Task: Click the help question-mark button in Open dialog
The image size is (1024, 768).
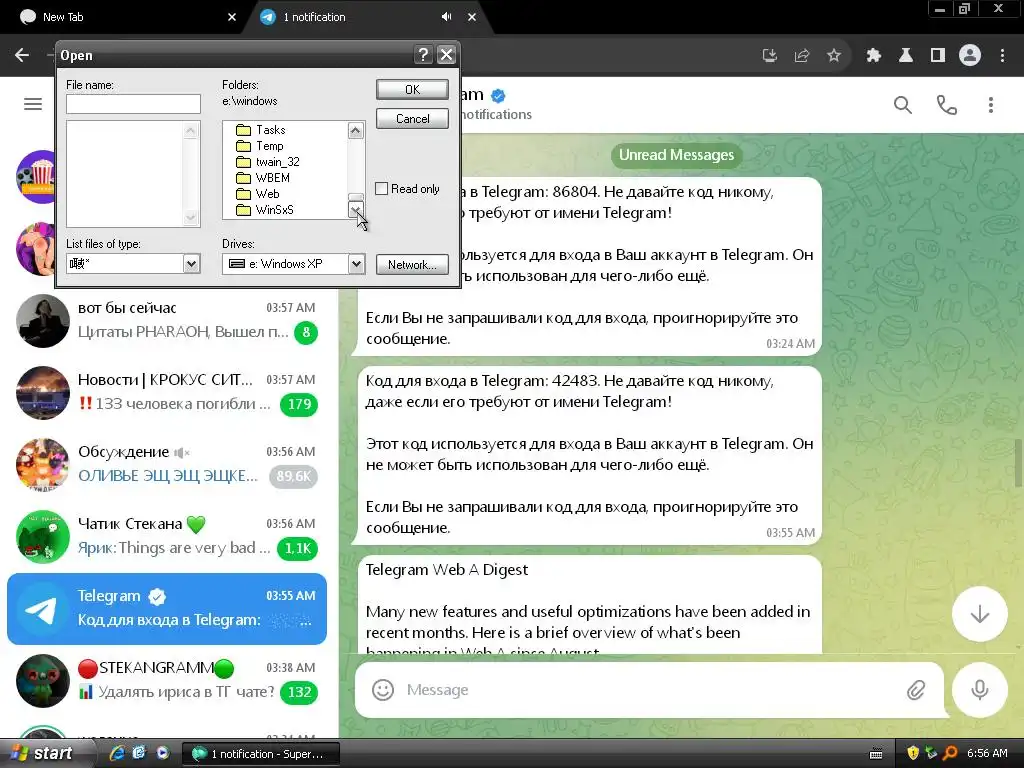Action: coord(423,55)
